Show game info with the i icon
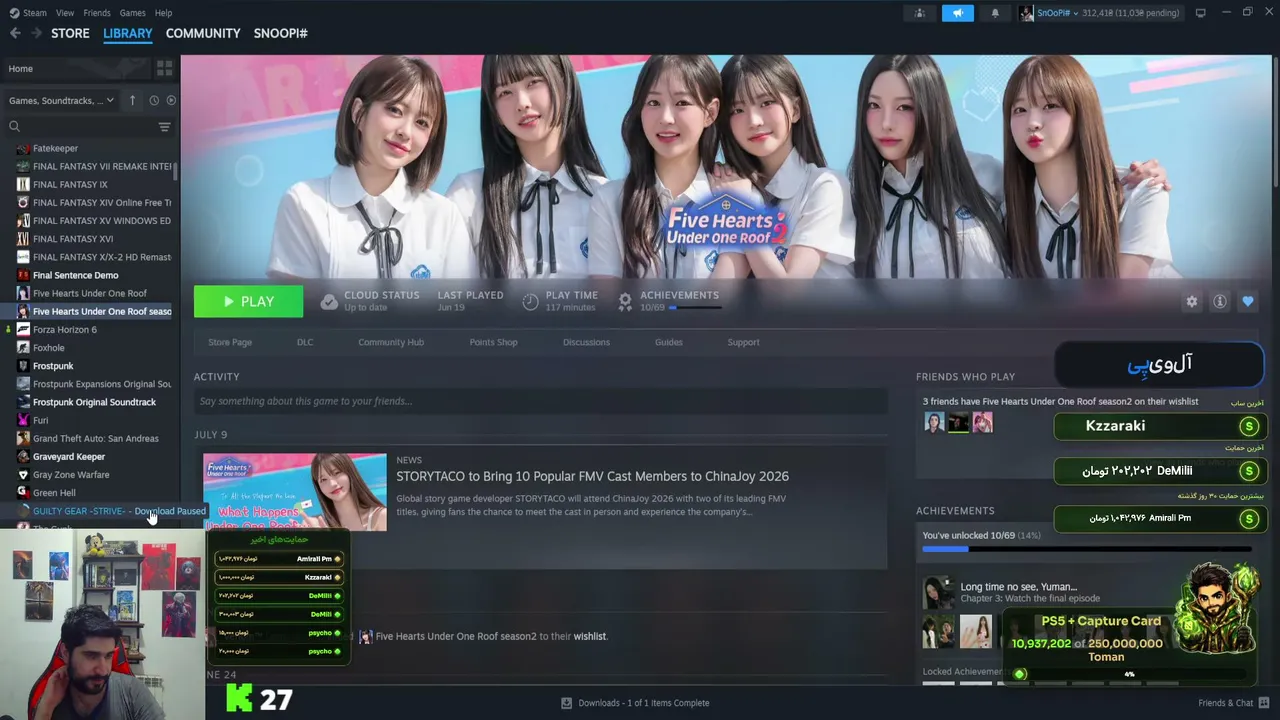1280x720 pixels. (1219, 301)
